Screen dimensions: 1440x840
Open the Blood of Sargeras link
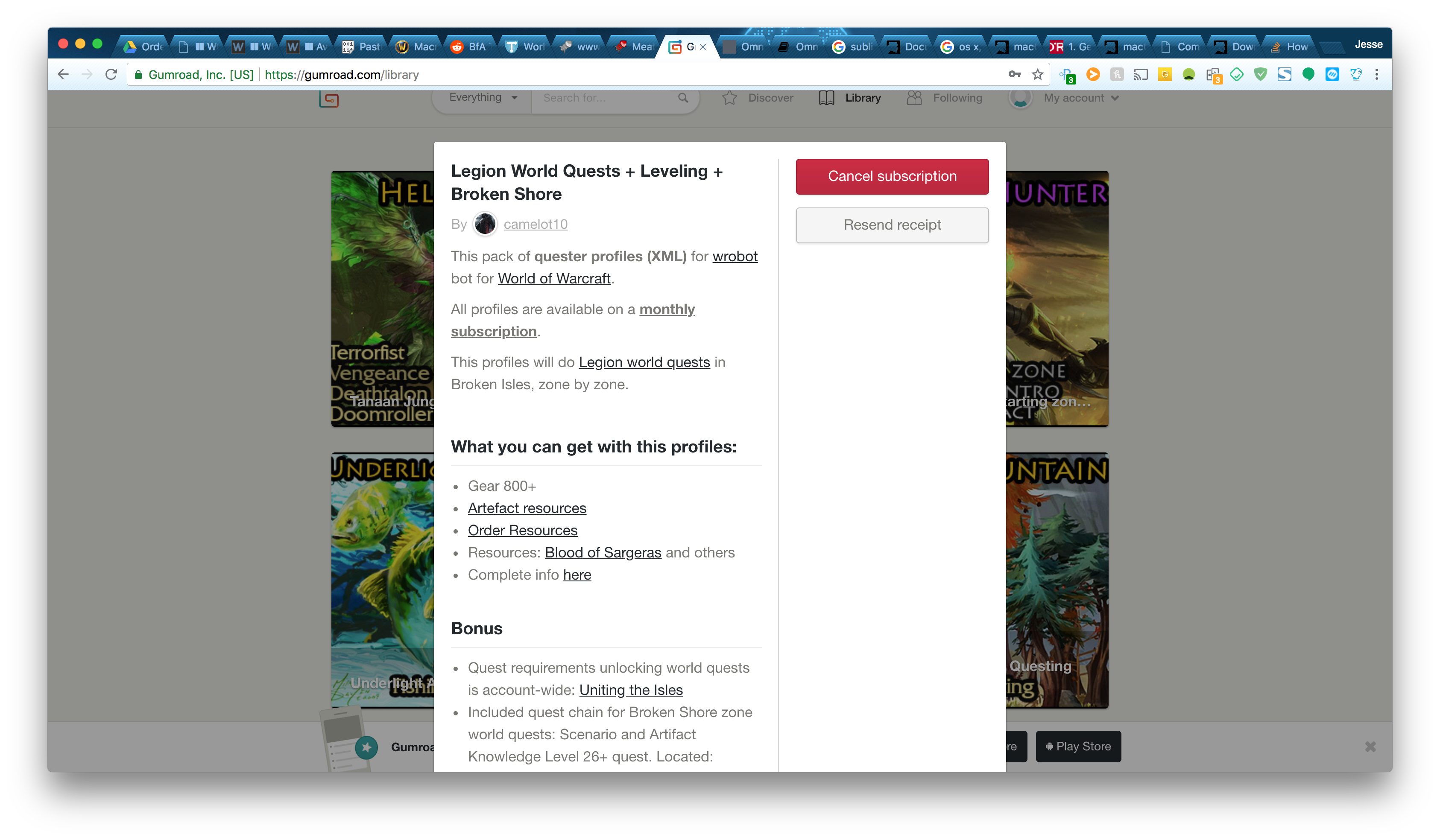(x=603, y=553)
